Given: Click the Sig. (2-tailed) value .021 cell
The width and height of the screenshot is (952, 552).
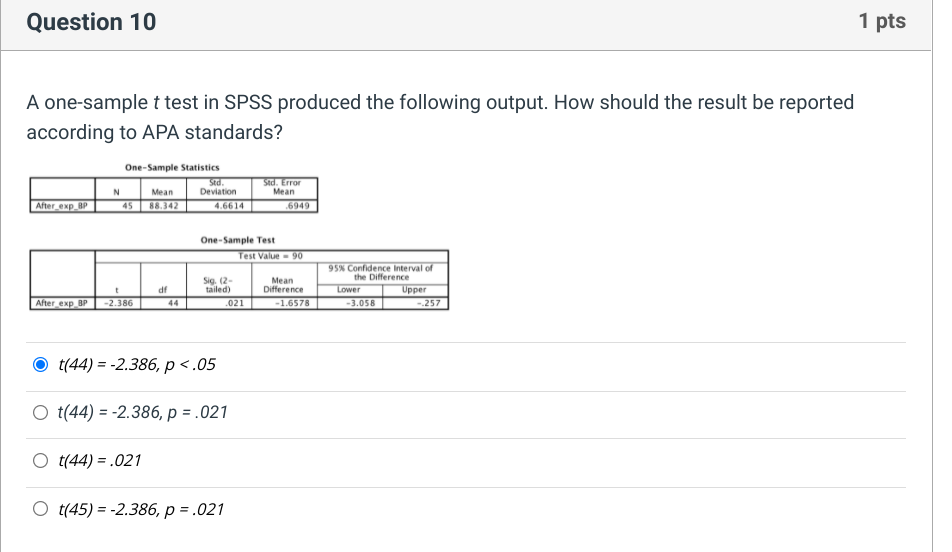Looking at the screenshot, I should 219,303.
